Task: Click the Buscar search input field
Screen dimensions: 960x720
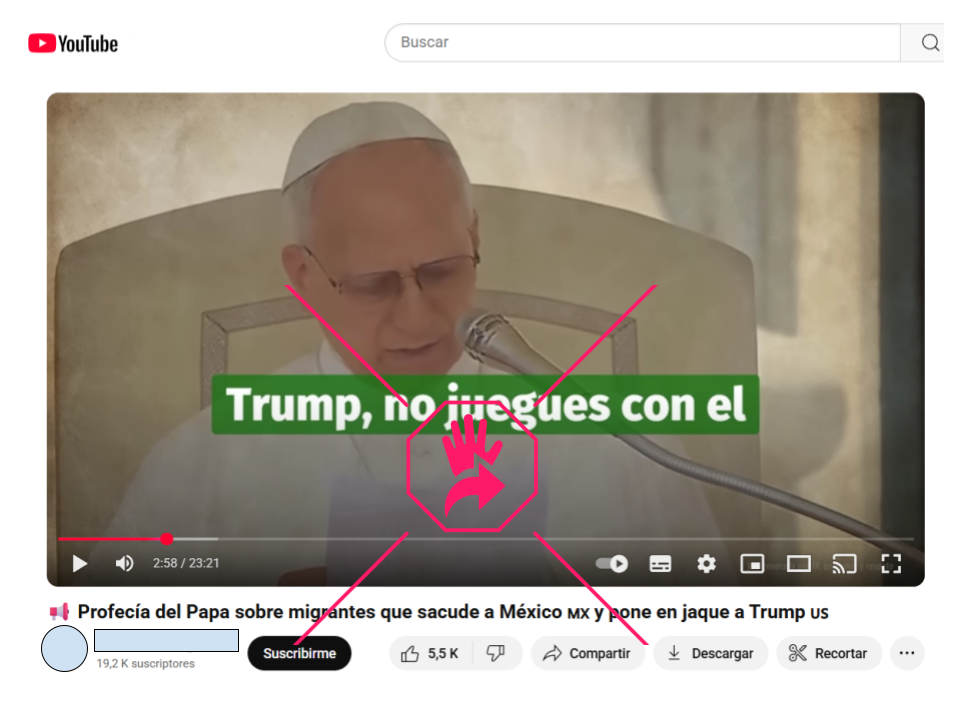Action: pos(642,43)
